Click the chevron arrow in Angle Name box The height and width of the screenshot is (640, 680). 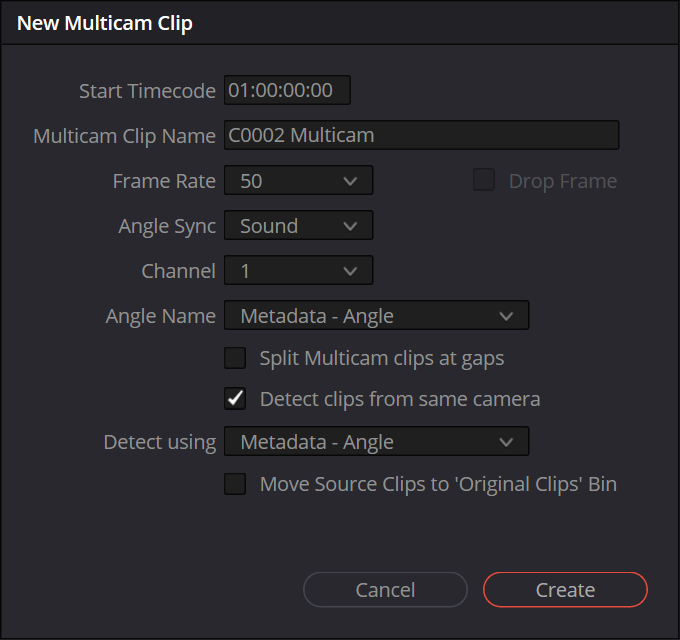pos(506,316)
